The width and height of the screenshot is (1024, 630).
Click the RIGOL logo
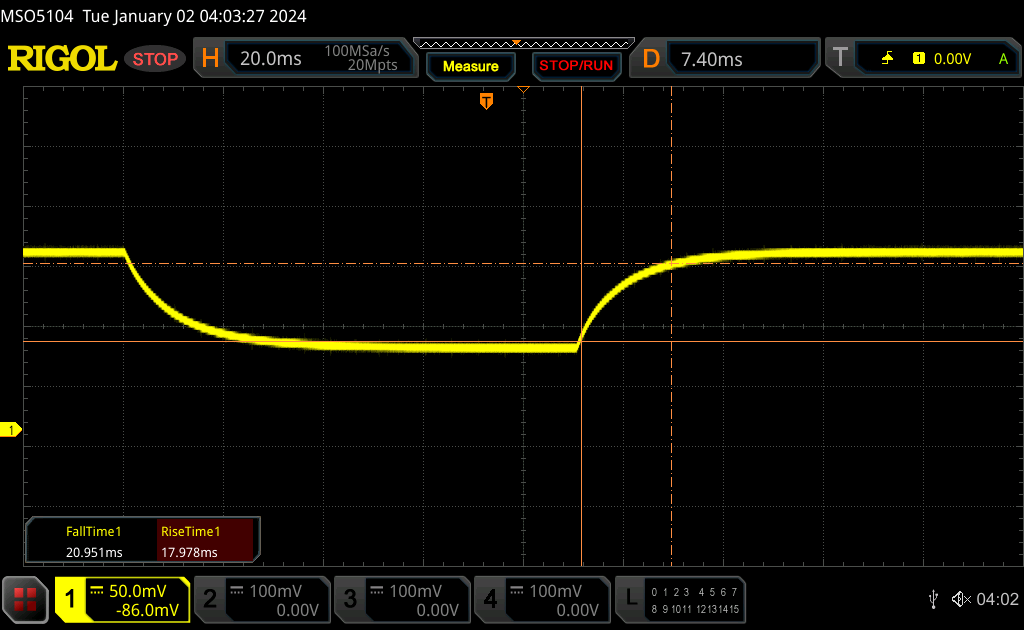click(62, 59)
